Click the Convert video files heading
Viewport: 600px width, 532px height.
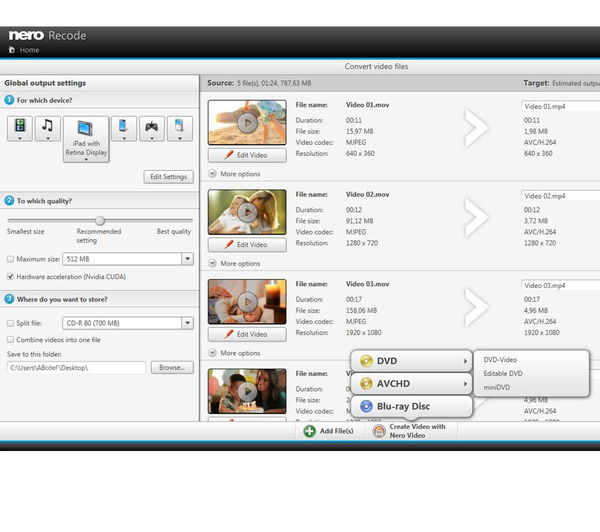tap(376, 67)
